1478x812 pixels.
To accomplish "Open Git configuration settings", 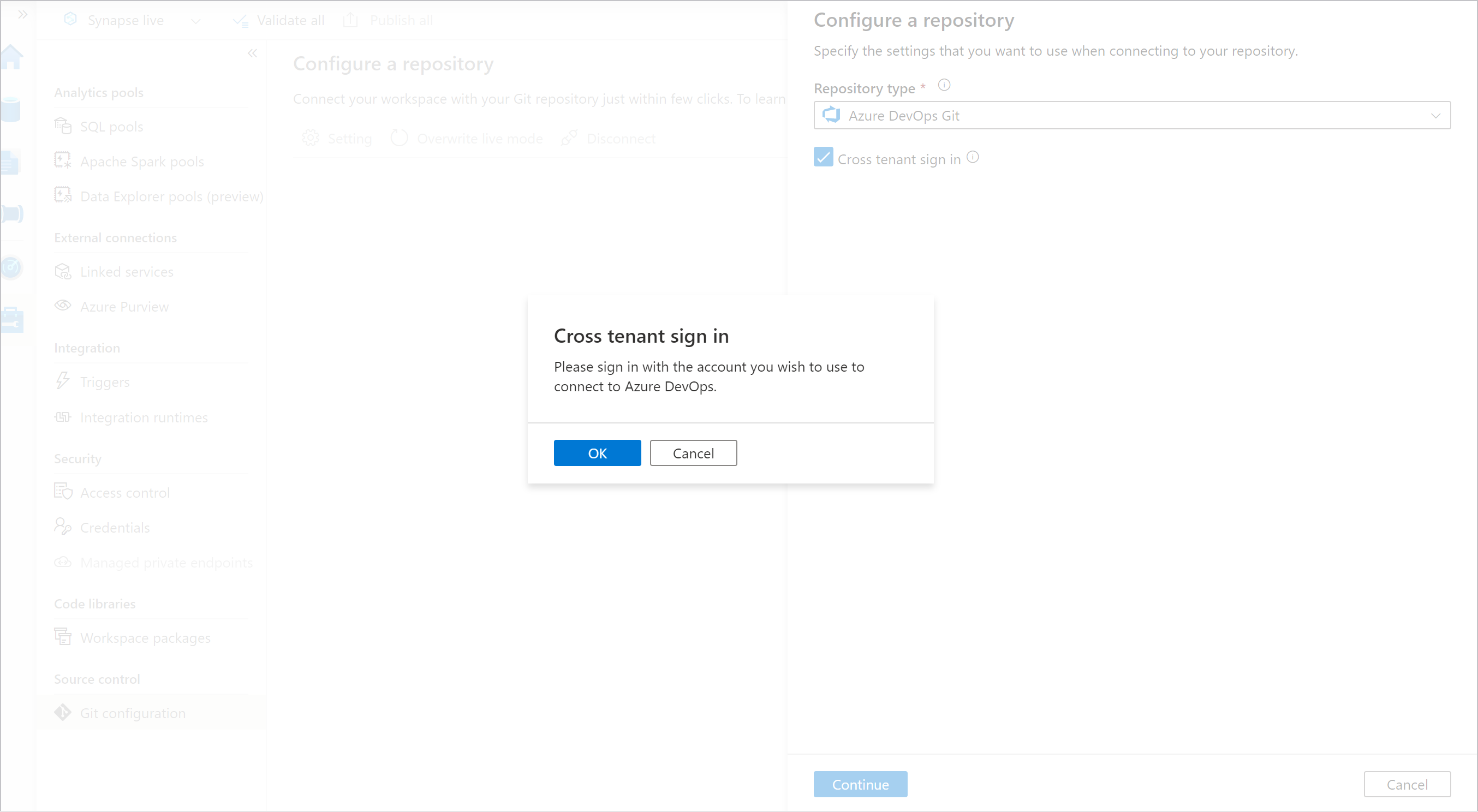I will [x=133, y=712].
